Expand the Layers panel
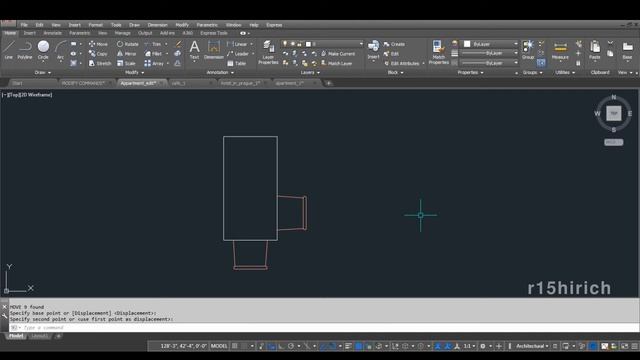 tap(310, 73)
